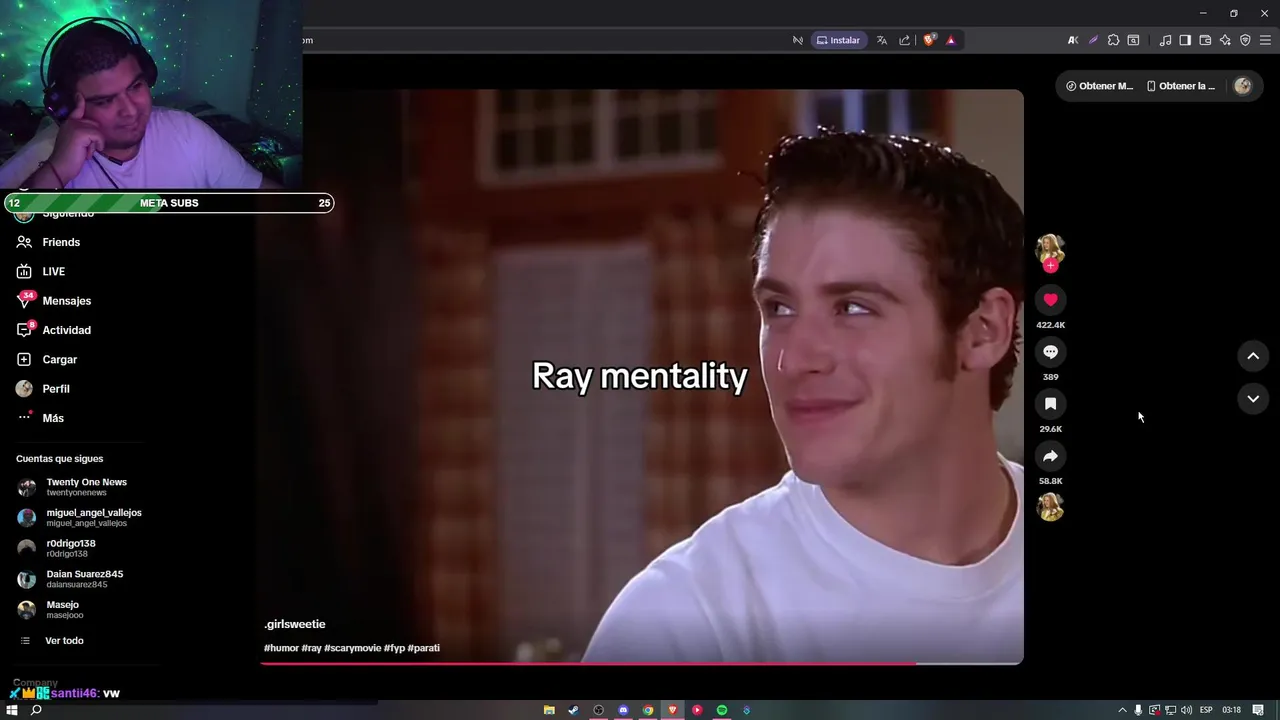Open the browser hamburger menu
Image resolution: width=1280 pixels, height=720 pixels.
pyautogui.click(x=1266, y=40)
